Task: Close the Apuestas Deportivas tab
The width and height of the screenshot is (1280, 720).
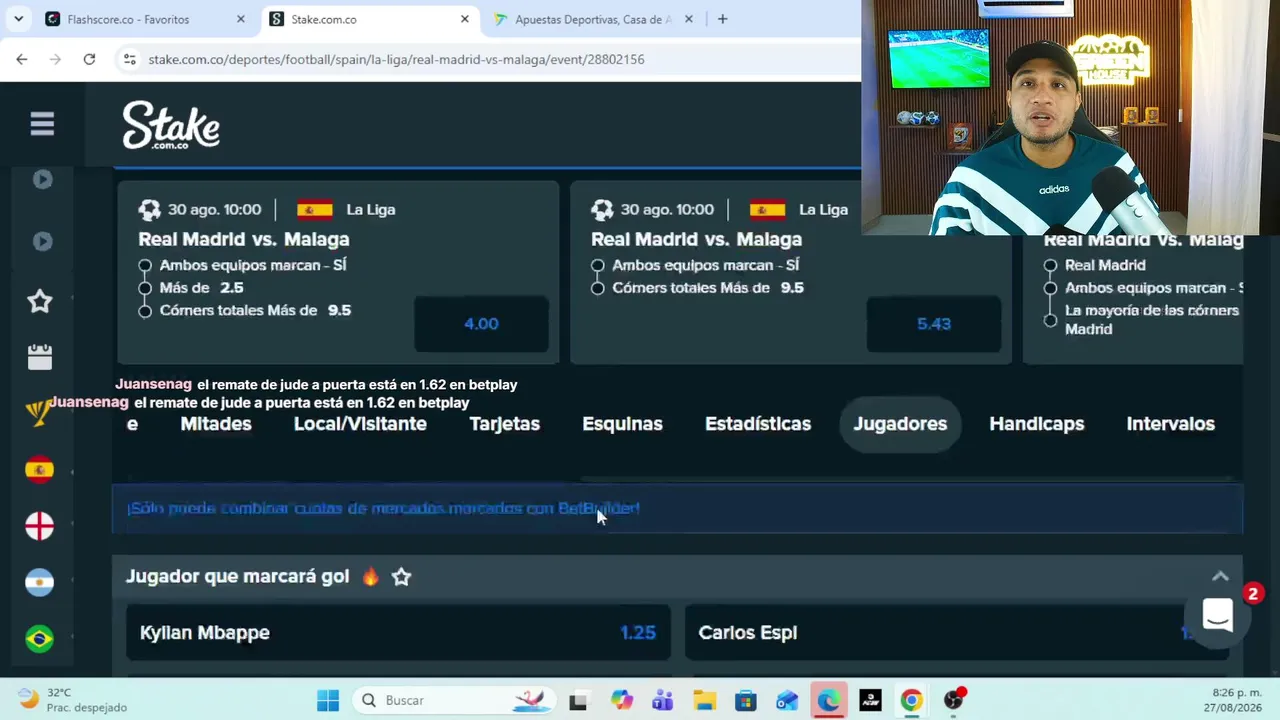Action: pyautogui.click(x=689, y=19)
